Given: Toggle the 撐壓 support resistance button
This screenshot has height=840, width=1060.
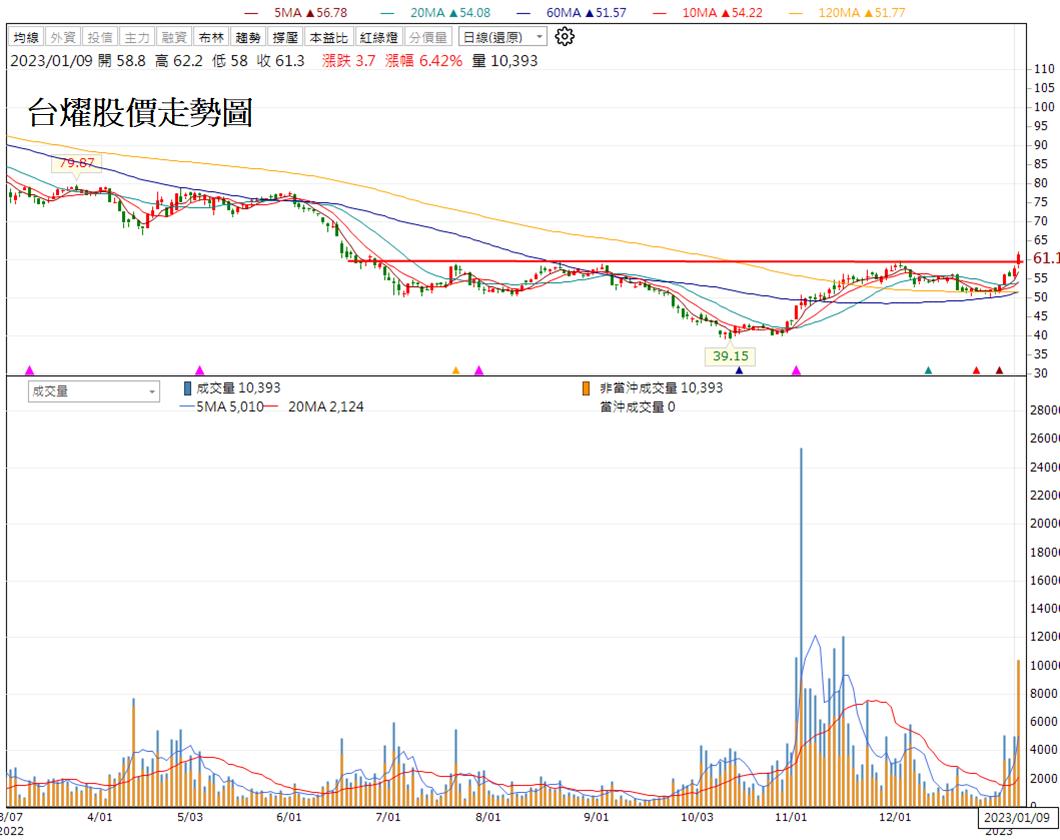Looking at the screenshot, I should coord(285,37).
